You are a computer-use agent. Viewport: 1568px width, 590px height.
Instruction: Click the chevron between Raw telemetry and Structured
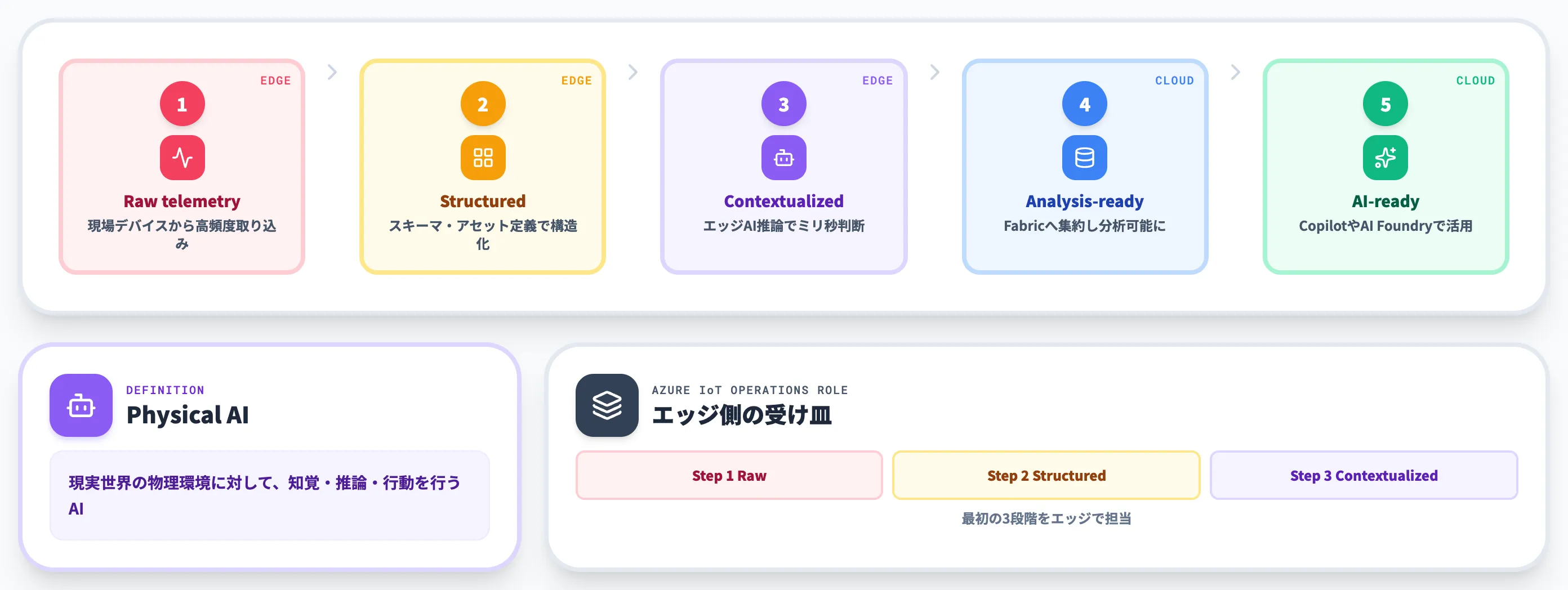pyautogui.click(x=332, y=73)
